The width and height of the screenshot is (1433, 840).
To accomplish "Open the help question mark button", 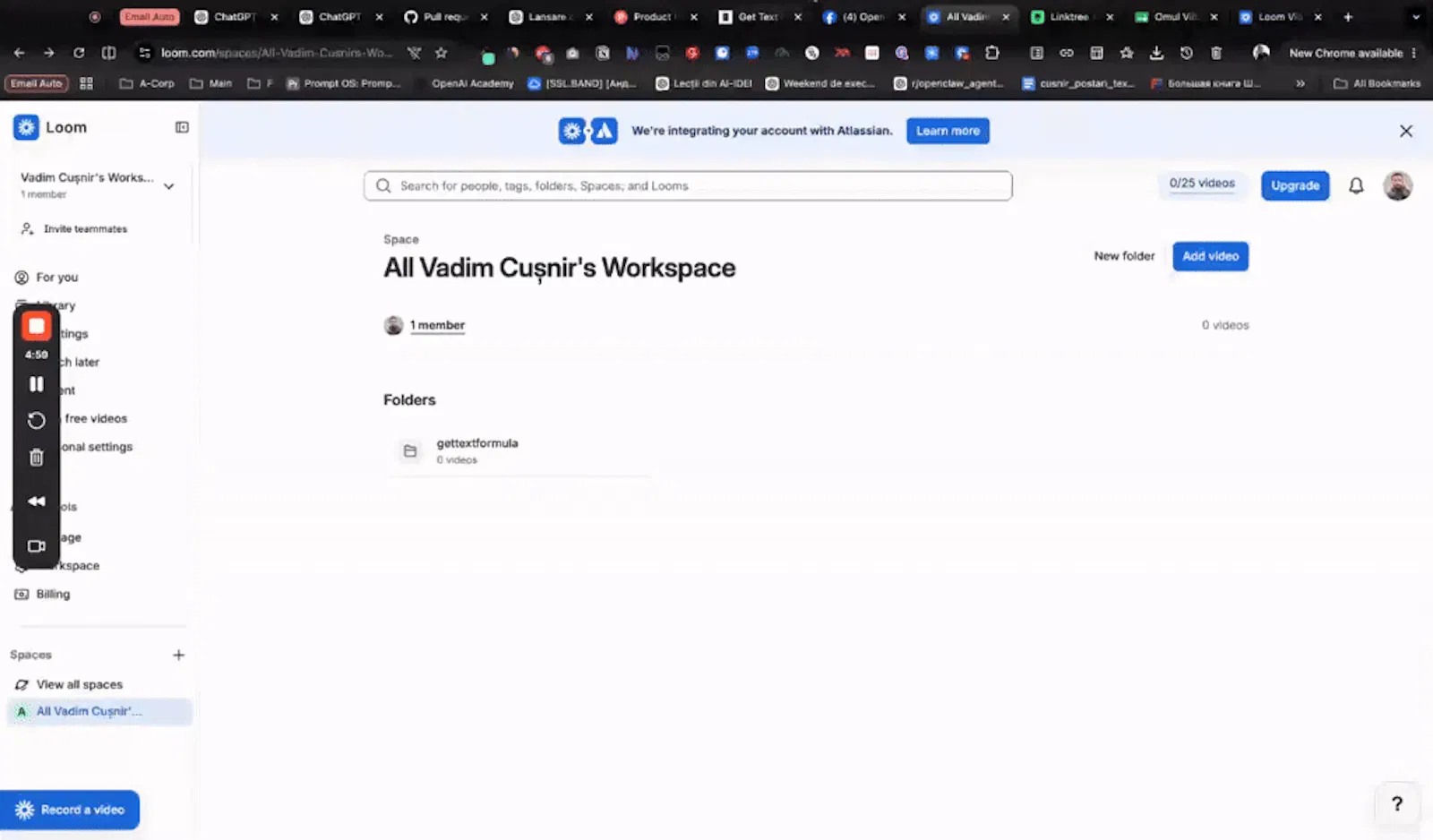I will click(x=1397, y=804).
